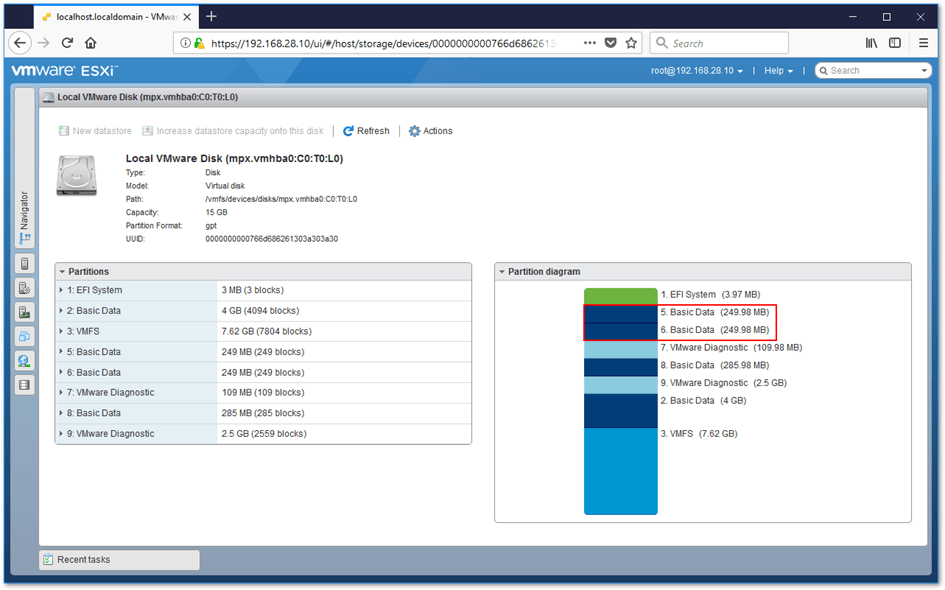Click the Refresh button
Screen dimensions: 945x590
pos(366,131)
